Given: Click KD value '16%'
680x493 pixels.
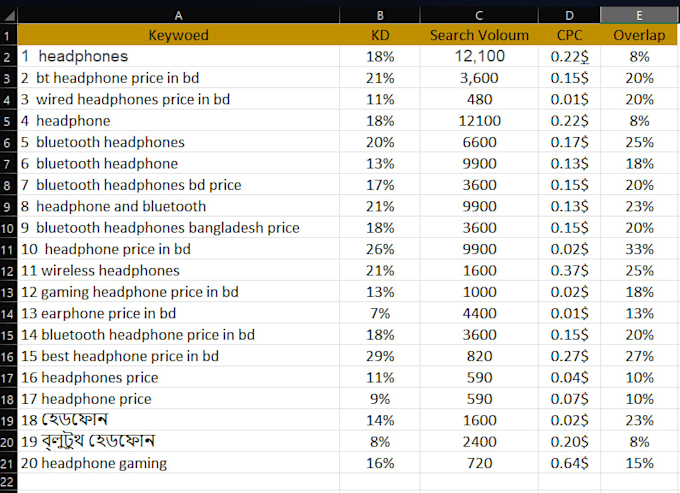Looking at the screenshot, I should coord(380,463).
